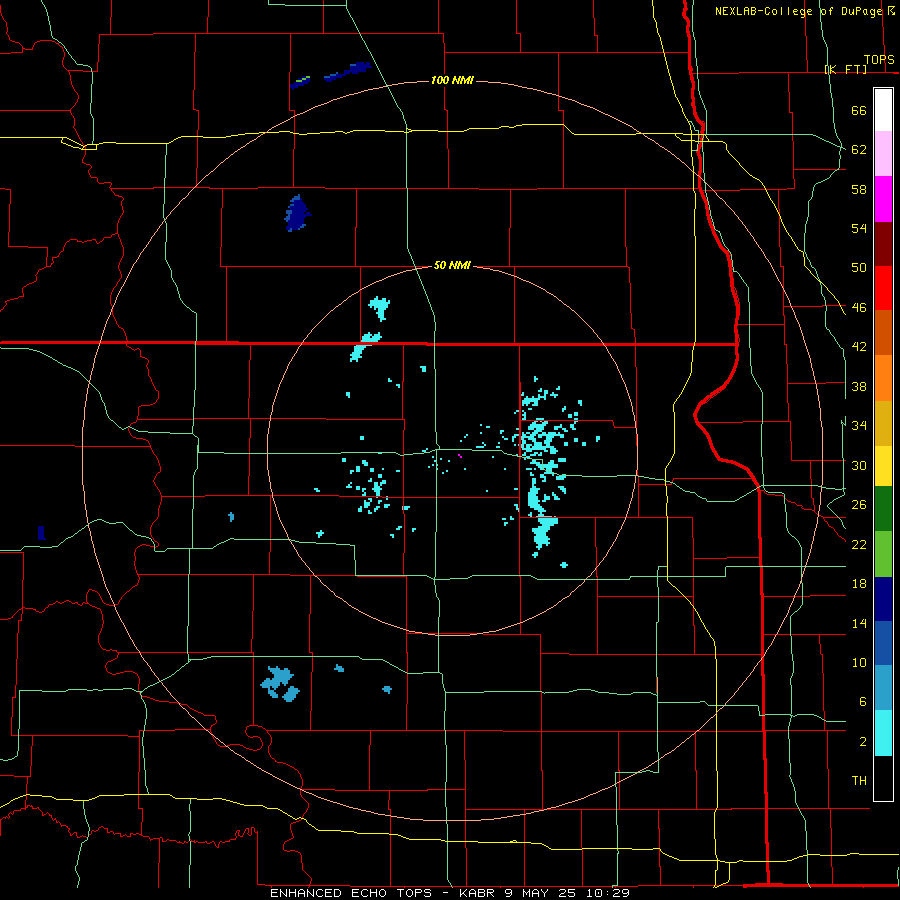Click the dark green legend swatch

pyautogui.click(x=883, y=509)
